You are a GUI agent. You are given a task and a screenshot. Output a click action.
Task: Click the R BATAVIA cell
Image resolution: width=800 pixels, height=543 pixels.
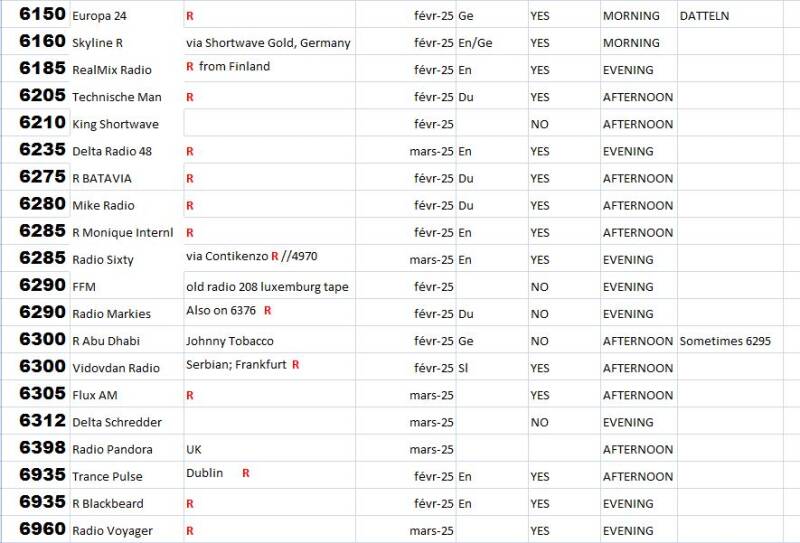pos(102,178)
